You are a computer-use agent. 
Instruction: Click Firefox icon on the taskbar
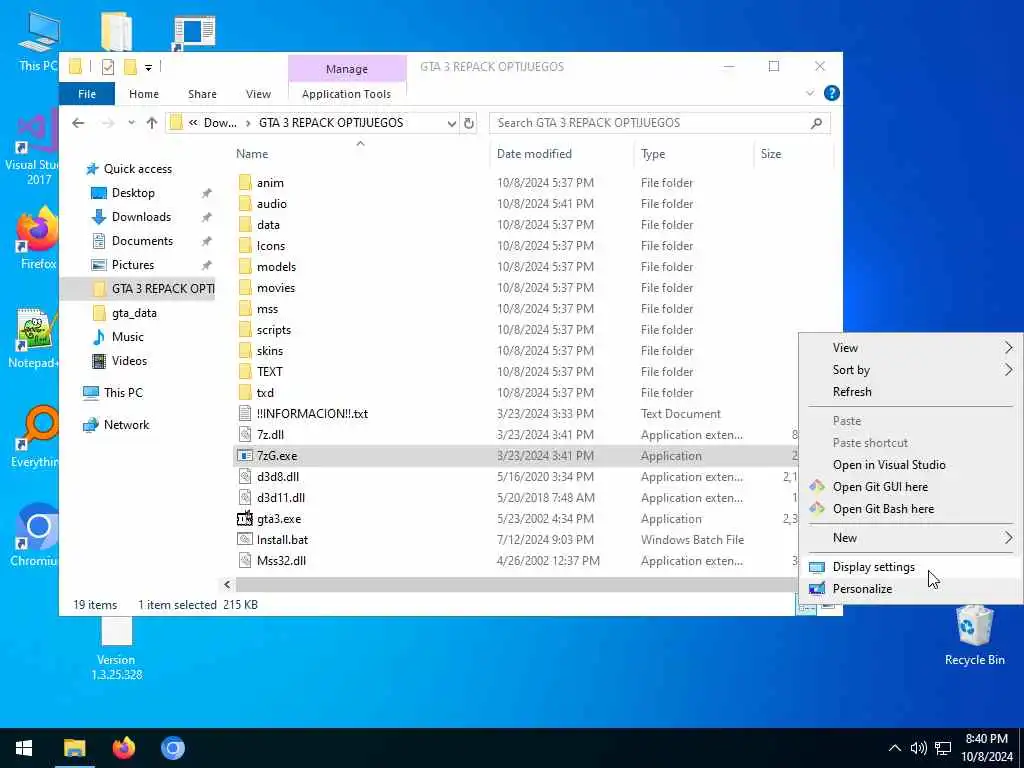pyautogui.click(x=123, y=748)
